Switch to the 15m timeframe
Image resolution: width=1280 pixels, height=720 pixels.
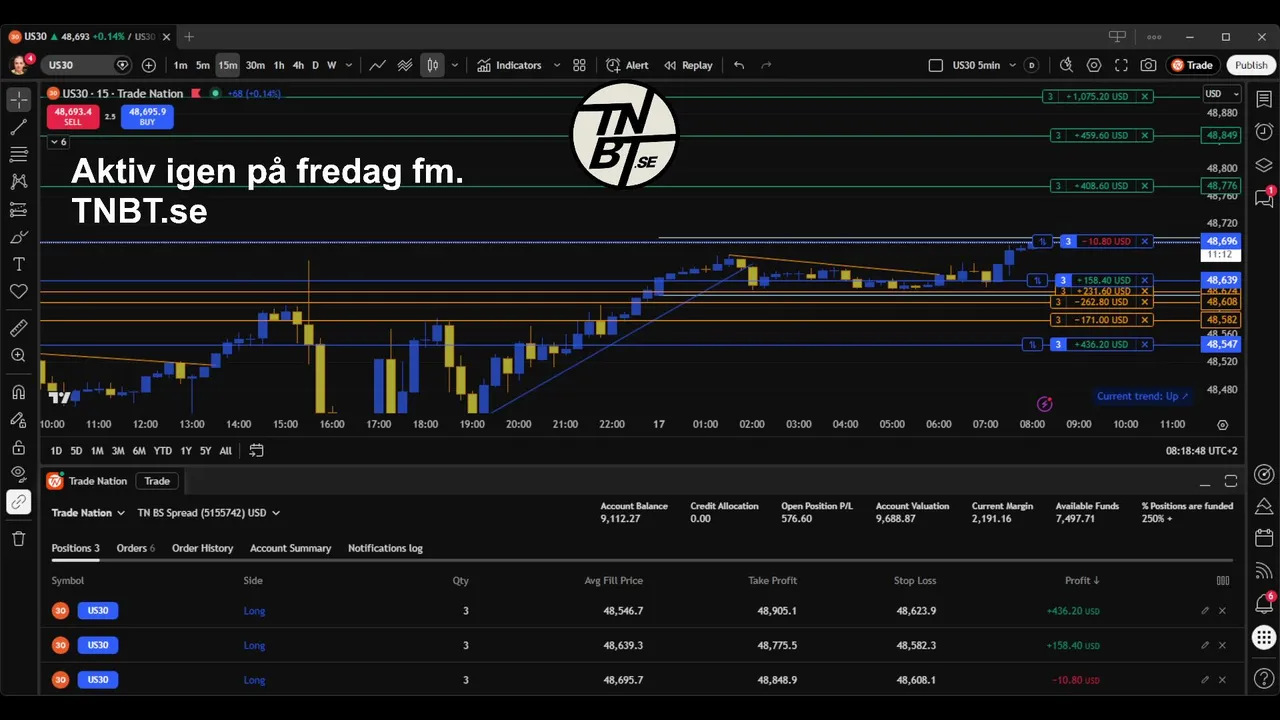point(228,65)
